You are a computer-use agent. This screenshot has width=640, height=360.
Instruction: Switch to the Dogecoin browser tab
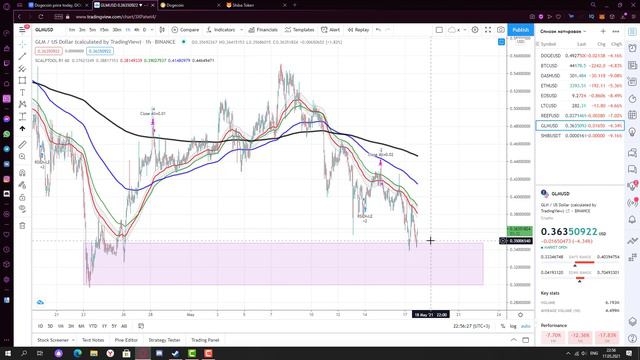(191, 5)
